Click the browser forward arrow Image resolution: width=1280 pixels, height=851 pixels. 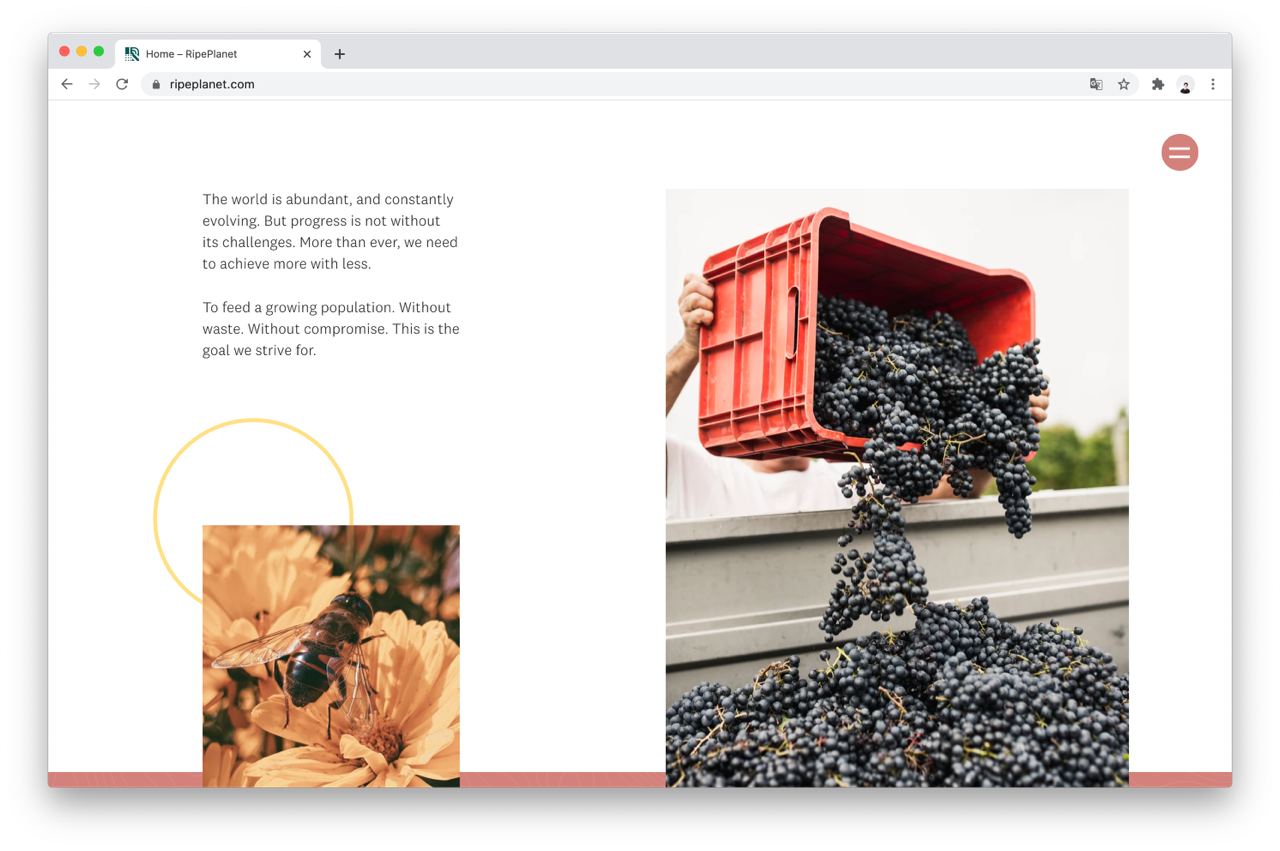click(94, 84)
